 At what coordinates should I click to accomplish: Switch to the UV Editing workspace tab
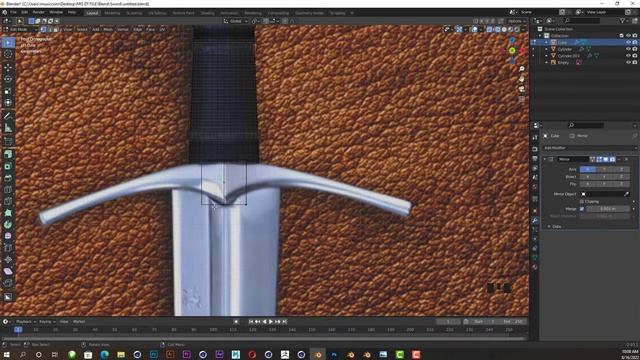click(x=157, y=13)
